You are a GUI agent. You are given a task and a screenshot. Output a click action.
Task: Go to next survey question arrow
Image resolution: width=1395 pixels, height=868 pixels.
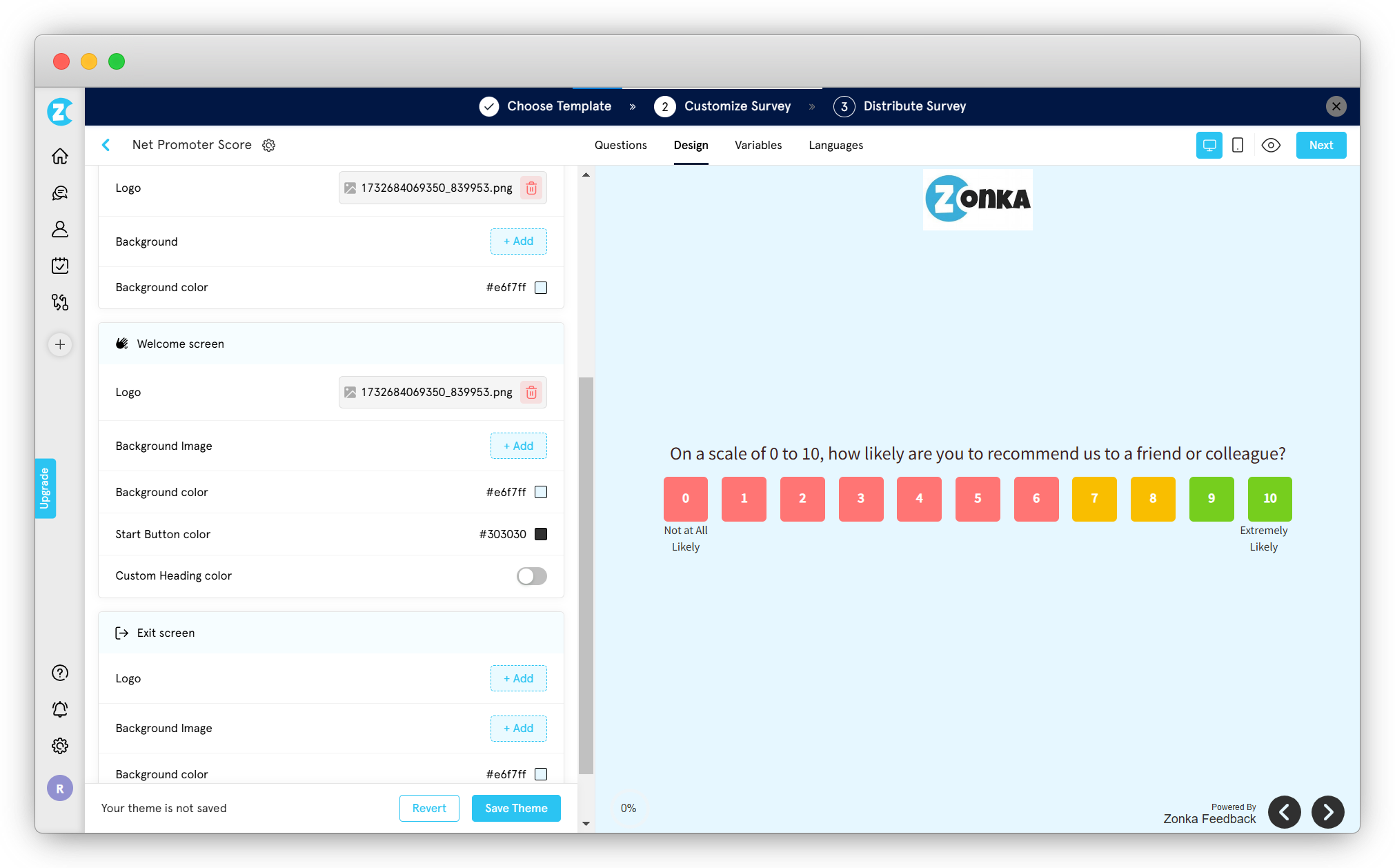tap(1328, 812)
